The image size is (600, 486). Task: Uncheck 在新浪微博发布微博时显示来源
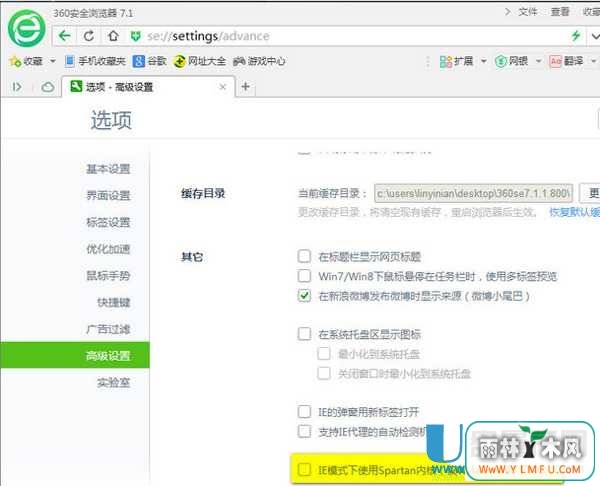coord(304,295)
